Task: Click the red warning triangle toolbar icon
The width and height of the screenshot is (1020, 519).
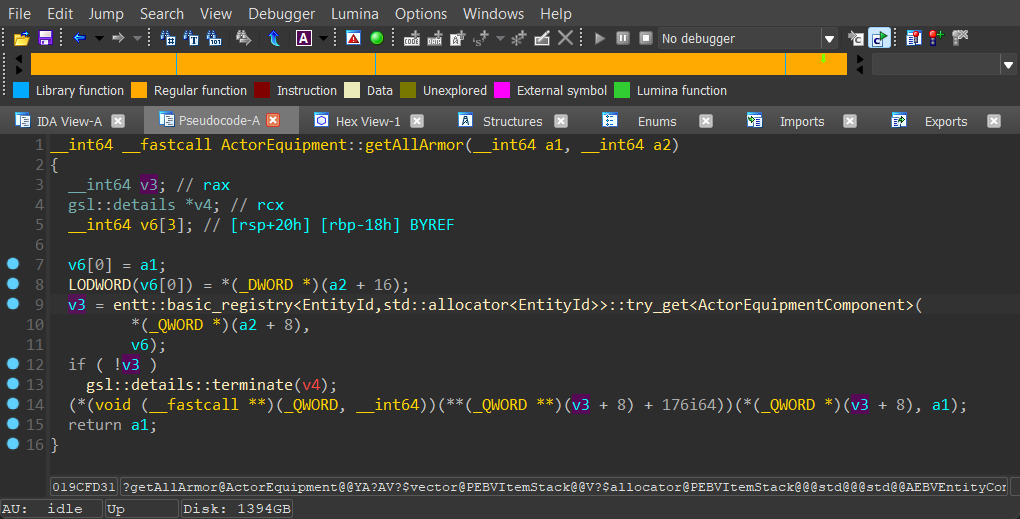Action: [x=353, y=38]
